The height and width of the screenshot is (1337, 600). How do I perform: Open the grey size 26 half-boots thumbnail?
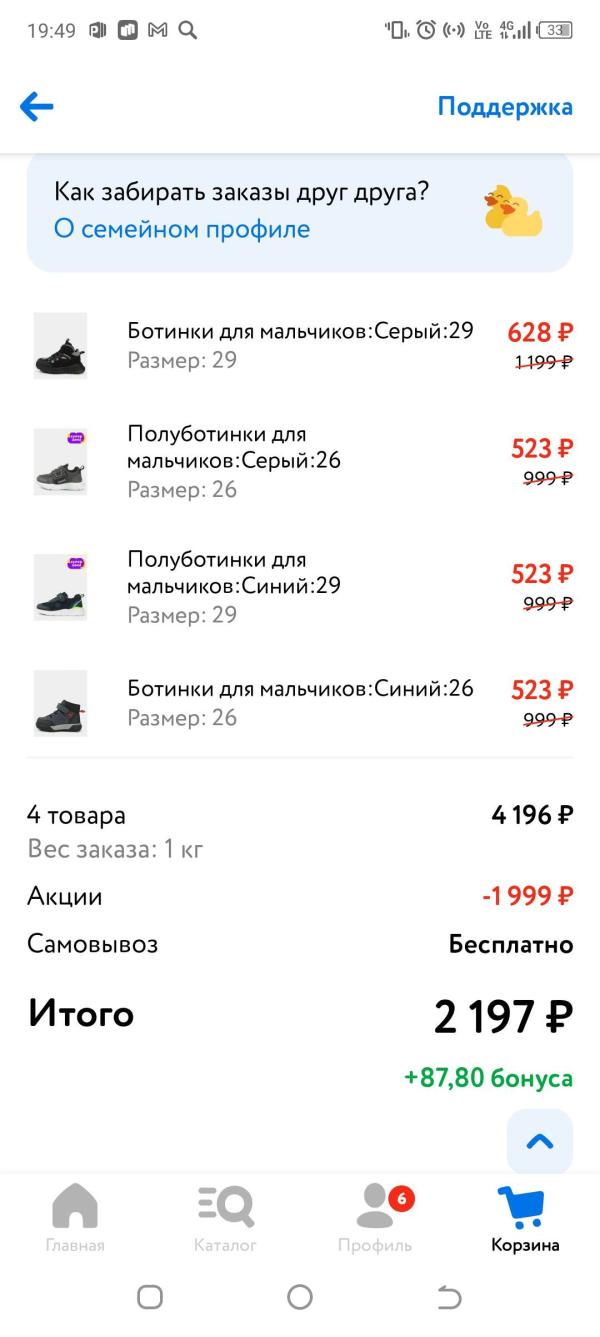coord(60,461)
